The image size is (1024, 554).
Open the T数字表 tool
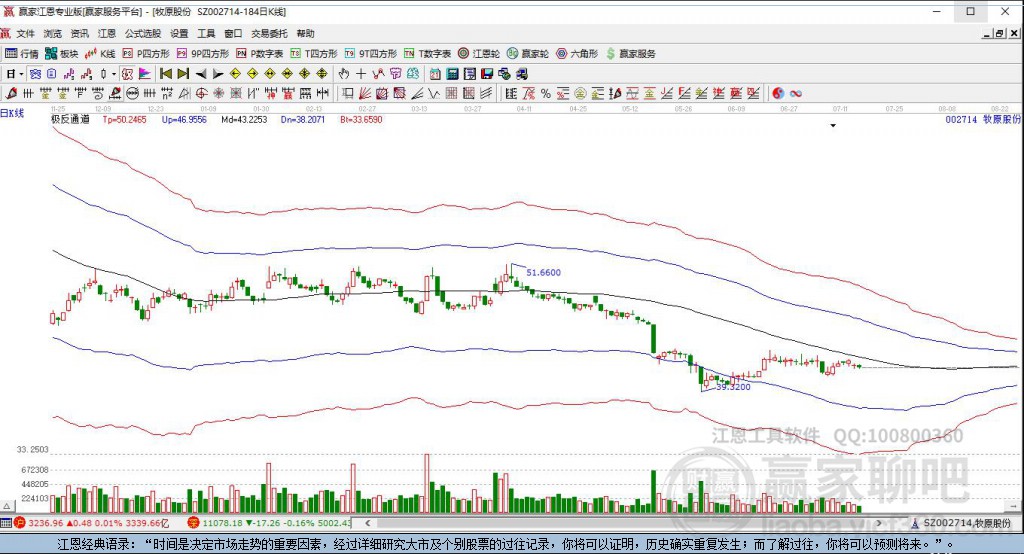(427, 54)
